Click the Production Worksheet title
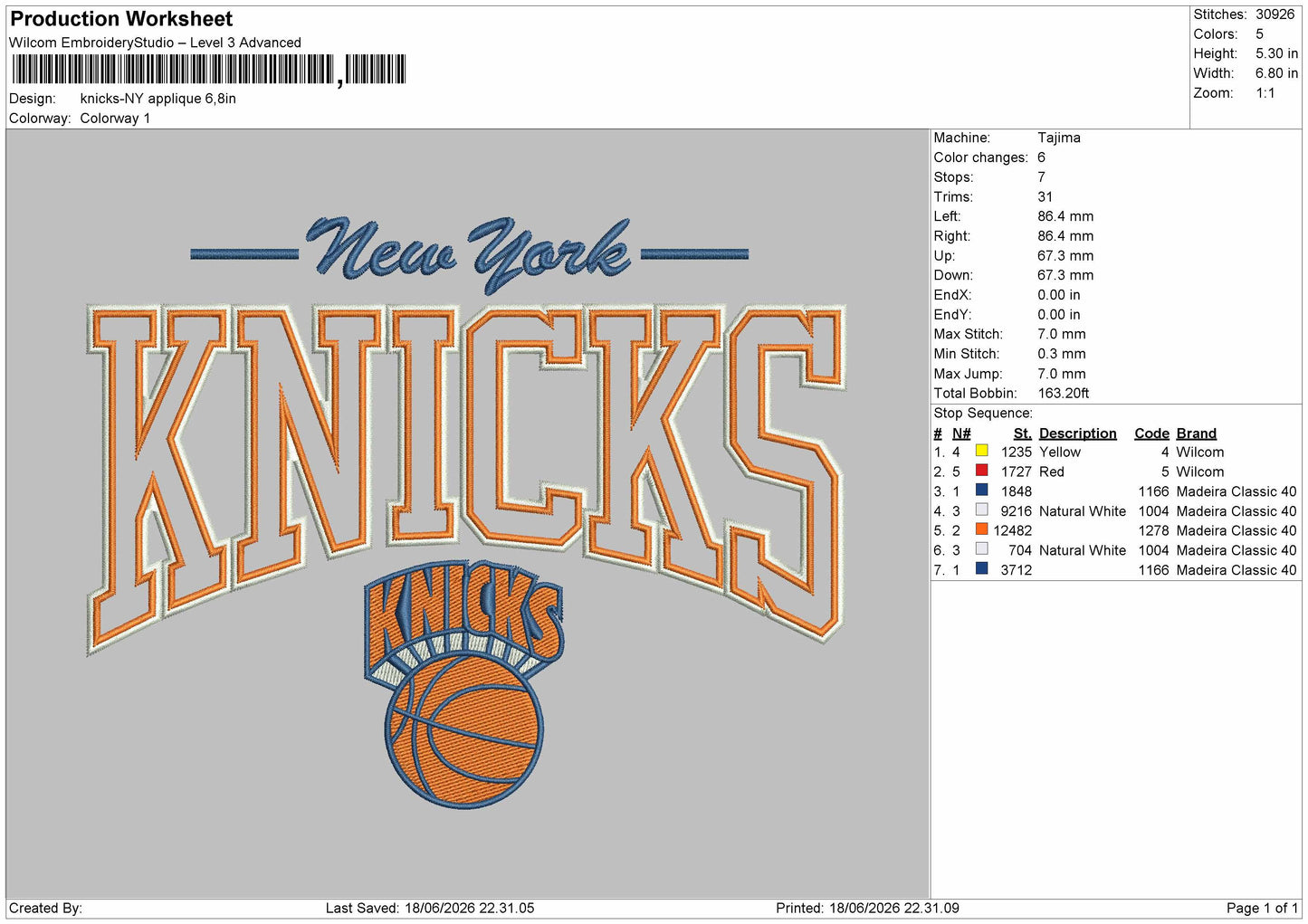This screenshot has width=1308, height=924. [121, 19]
